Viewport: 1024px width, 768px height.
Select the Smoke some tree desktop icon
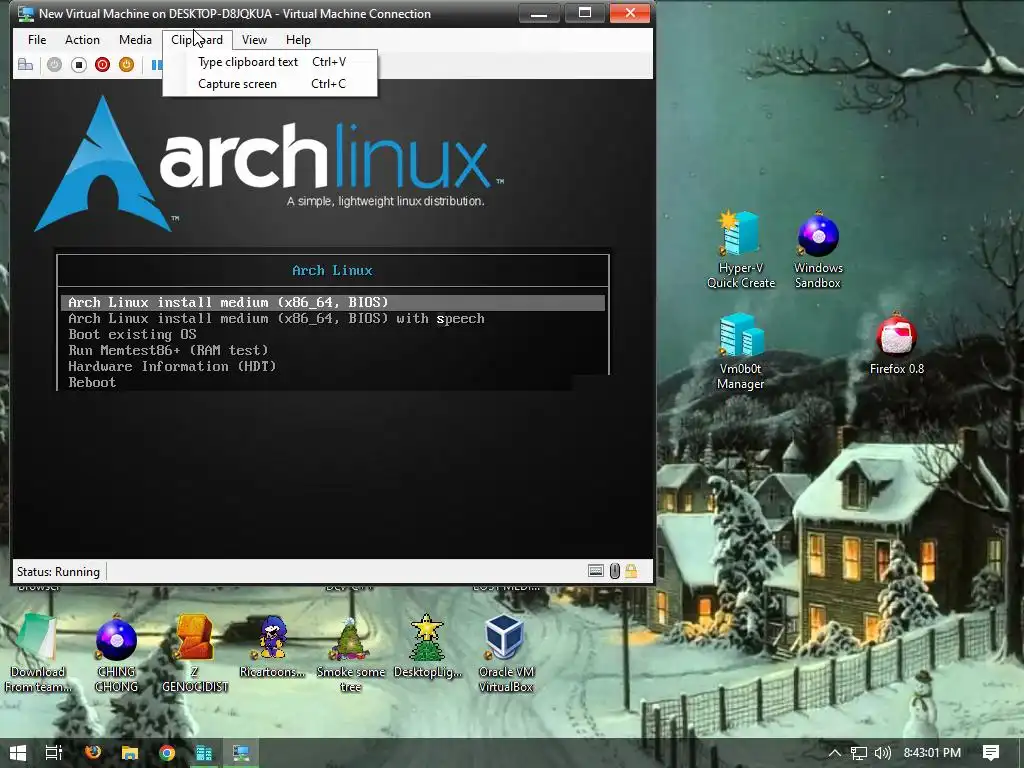[351, 652]
